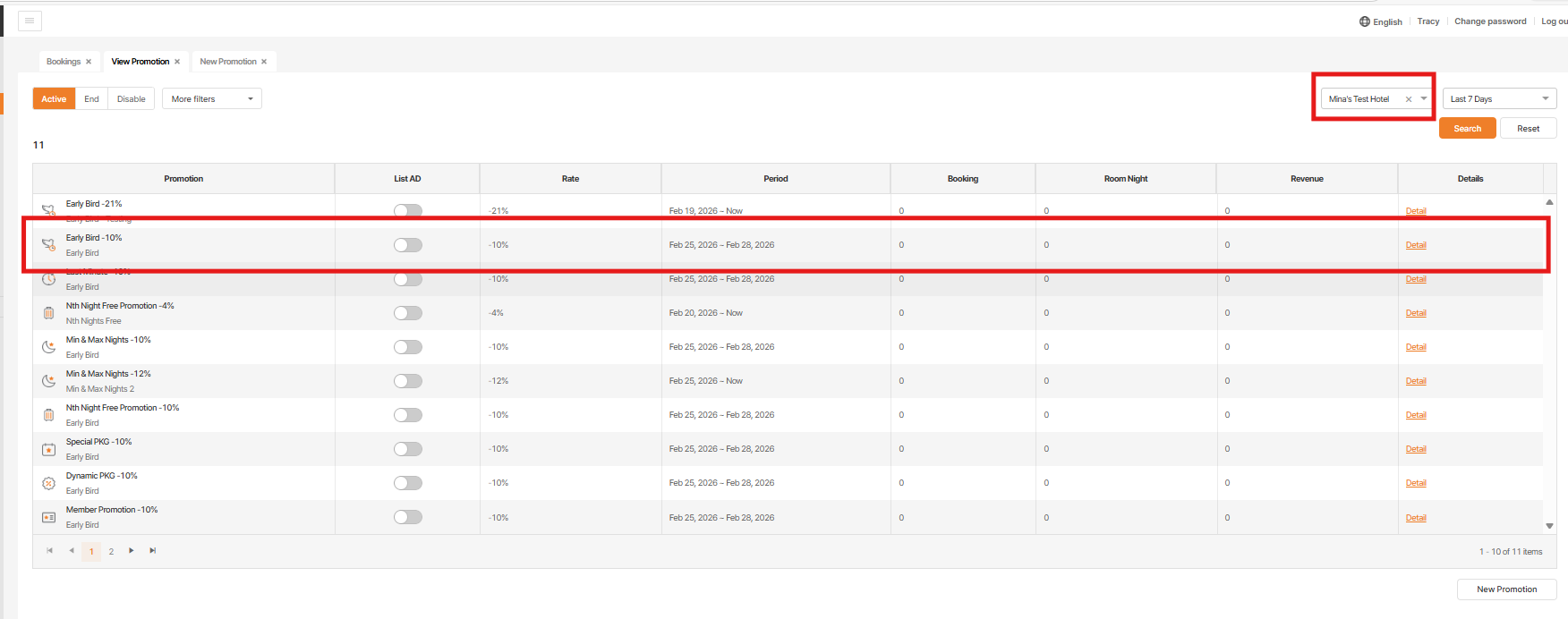Go to page 2
Image resolution: width=1568 pixels, height=619 pixels.
pos(111,551)
